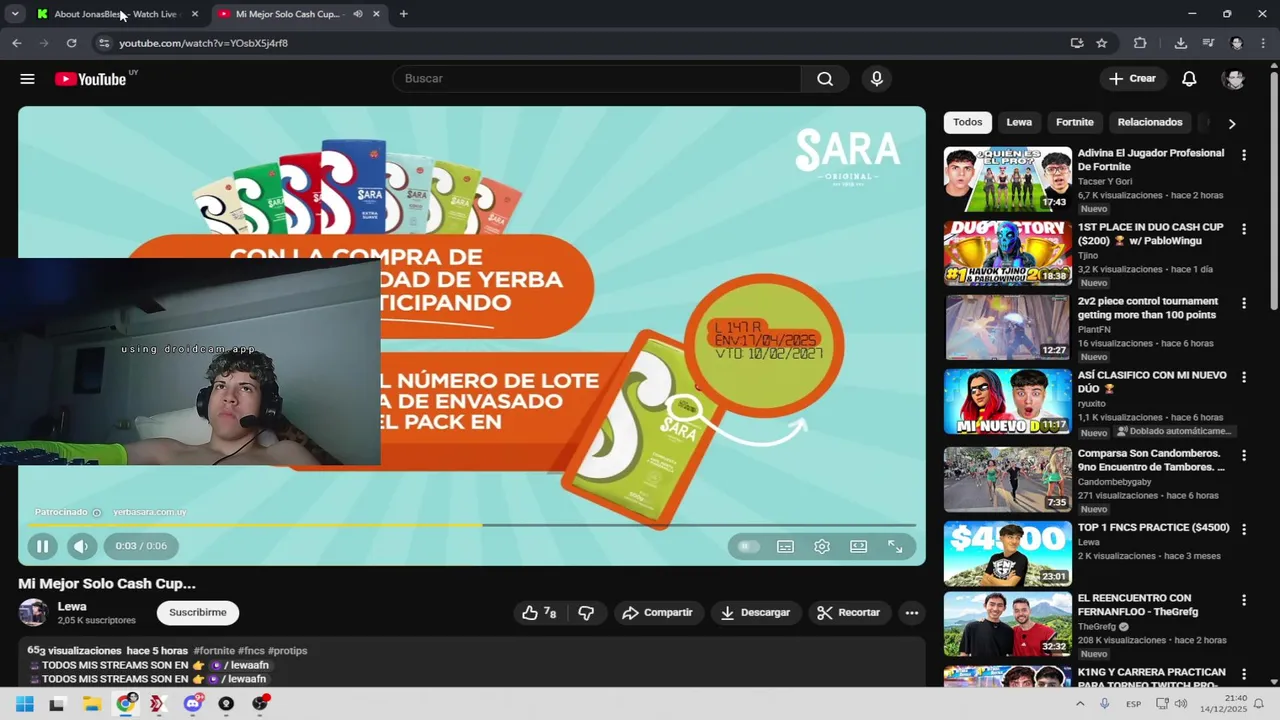Show hidden system tray icons

pos(1080,704)
